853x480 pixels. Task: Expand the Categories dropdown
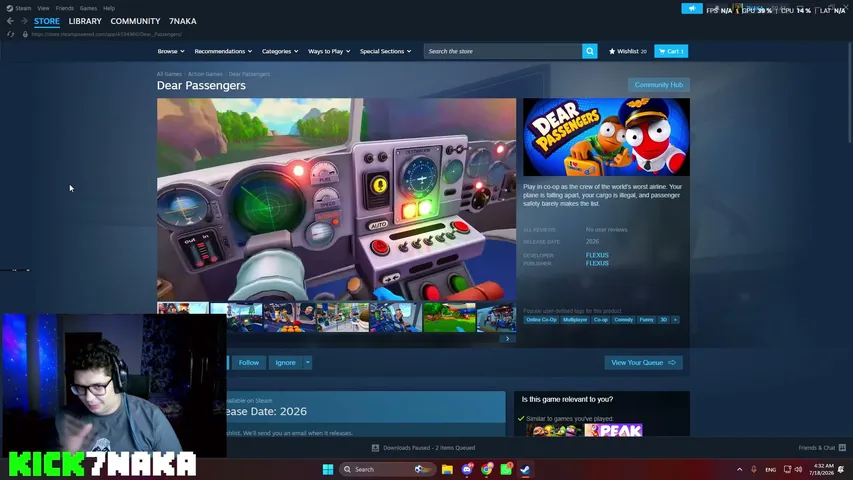pyautogui.click(x=280, y=51)
